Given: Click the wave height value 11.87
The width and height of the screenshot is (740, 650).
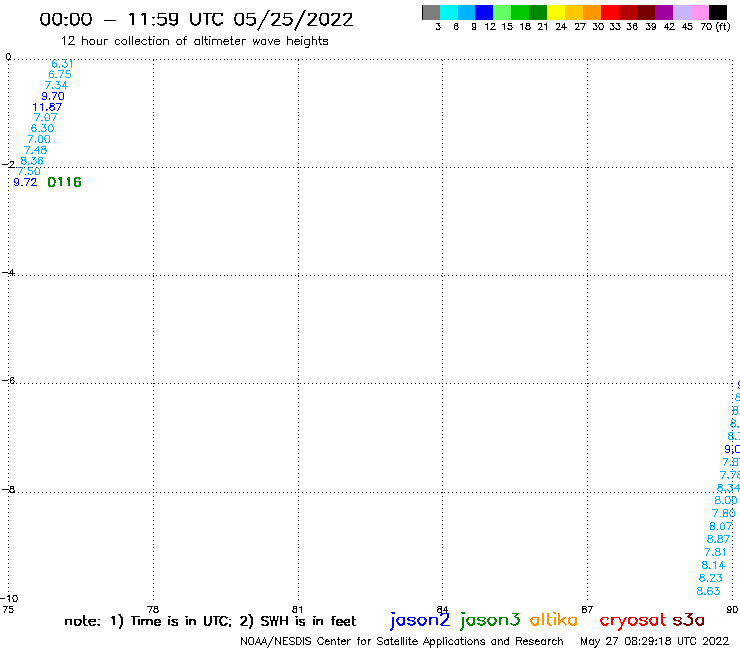Looking at the screenshot, I should click(x=47, y=107).
